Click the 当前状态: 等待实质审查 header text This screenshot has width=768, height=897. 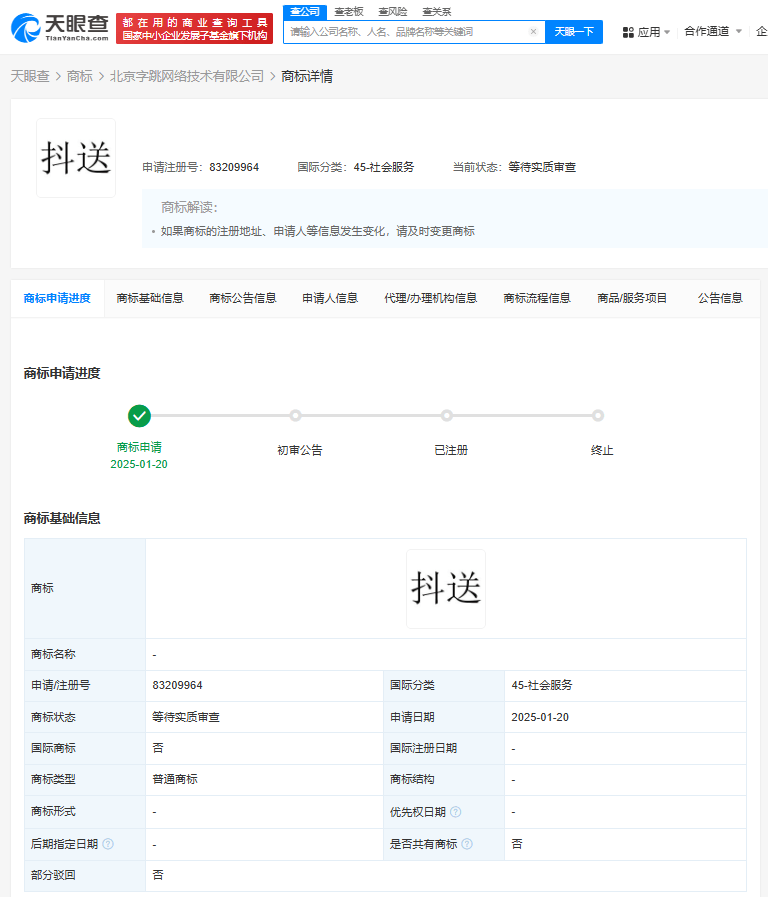(x=514, y=167)
